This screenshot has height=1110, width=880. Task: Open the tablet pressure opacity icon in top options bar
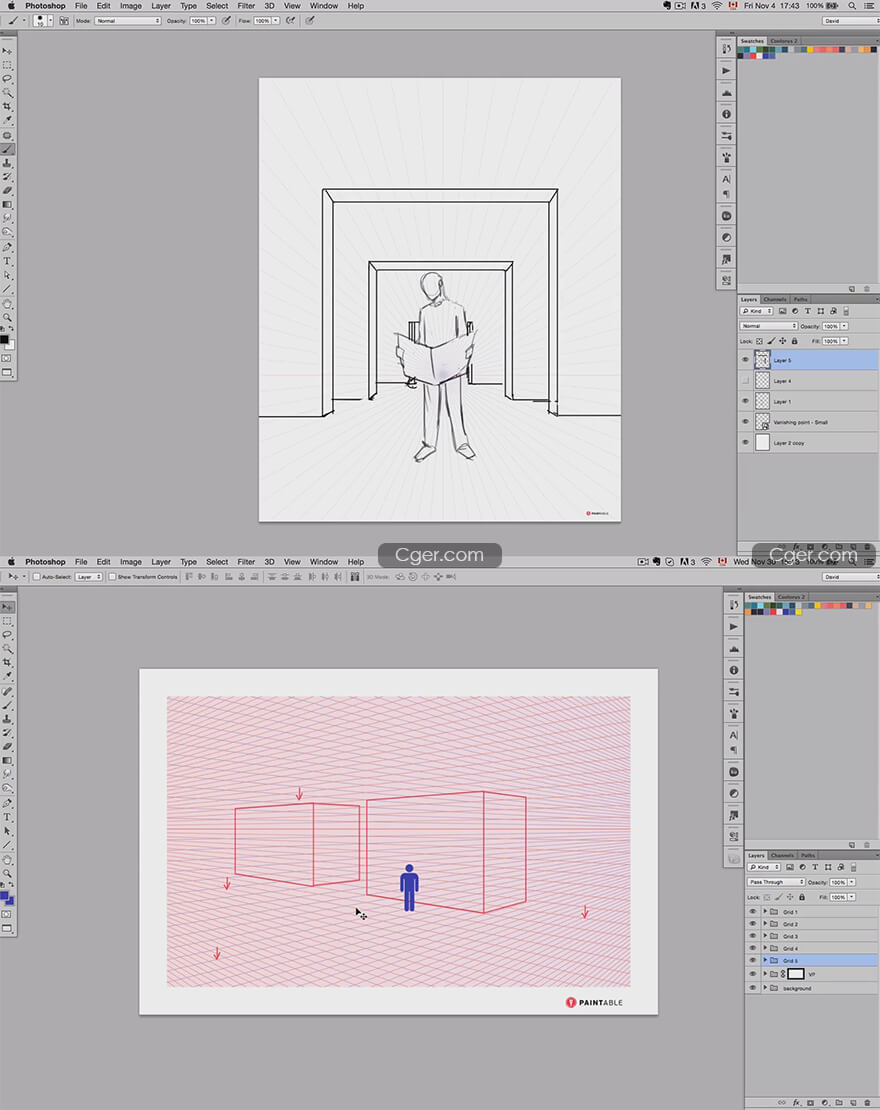pyautogui.click(x=227, y=21)
